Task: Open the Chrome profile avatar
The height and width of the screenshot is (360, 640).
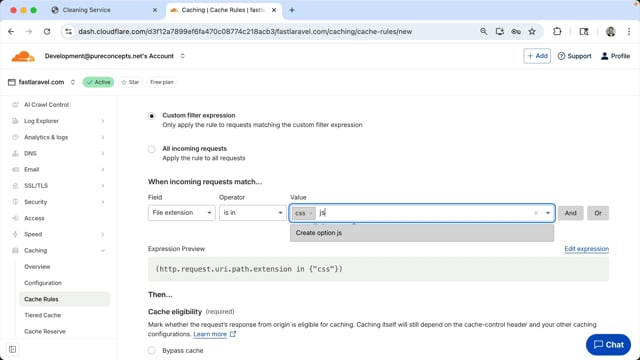Action: [611, 31]
